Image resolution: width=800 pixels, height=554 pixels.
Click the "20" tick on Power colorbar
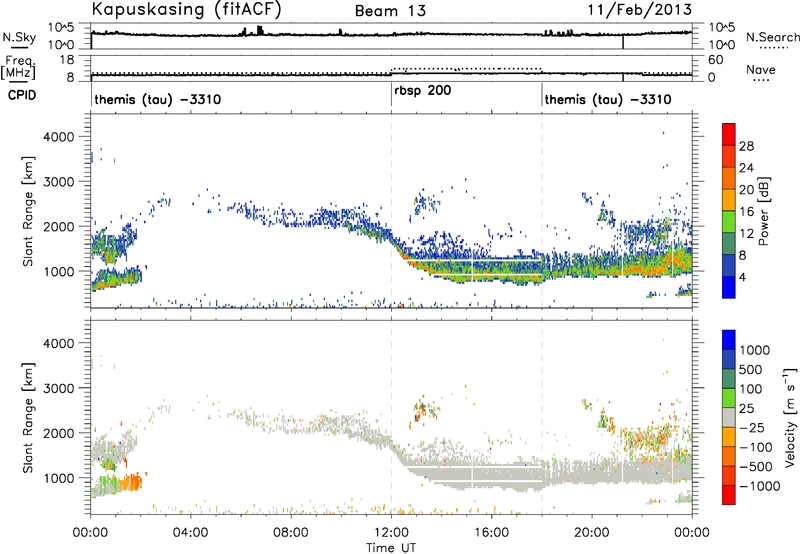click(746, 190)
